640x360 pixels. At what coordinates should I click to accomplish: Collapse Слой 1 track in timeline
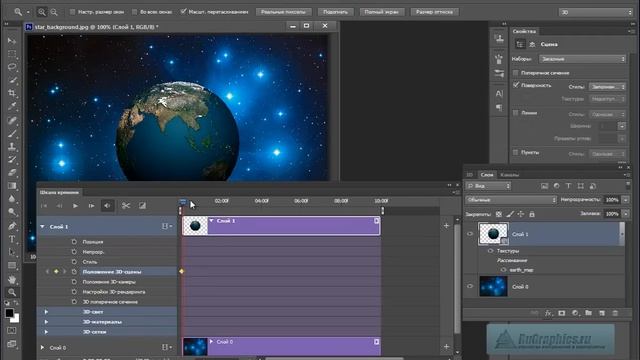(42, 226)
